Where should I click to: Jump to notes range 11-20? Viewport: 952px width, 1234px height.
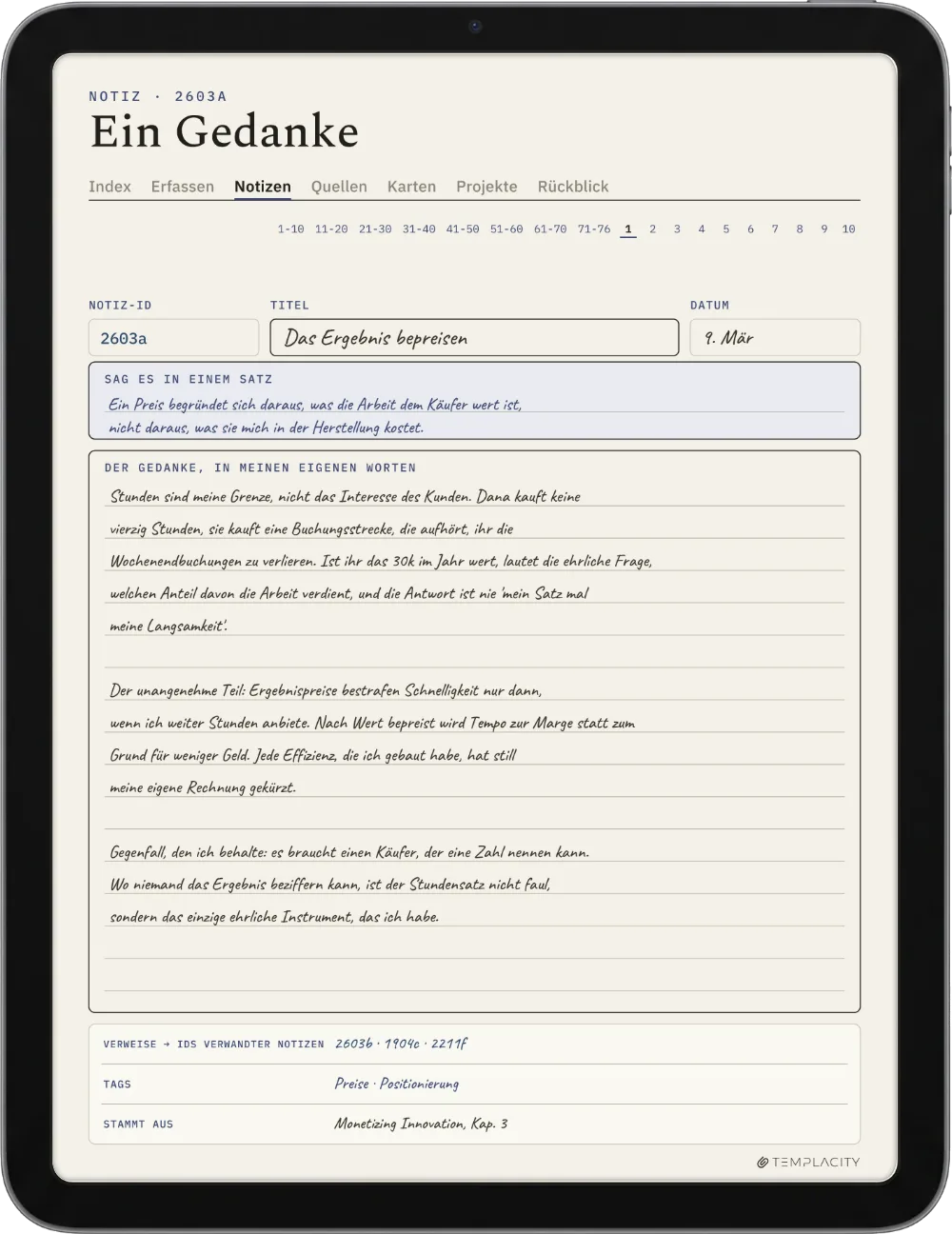coord(331,229)
